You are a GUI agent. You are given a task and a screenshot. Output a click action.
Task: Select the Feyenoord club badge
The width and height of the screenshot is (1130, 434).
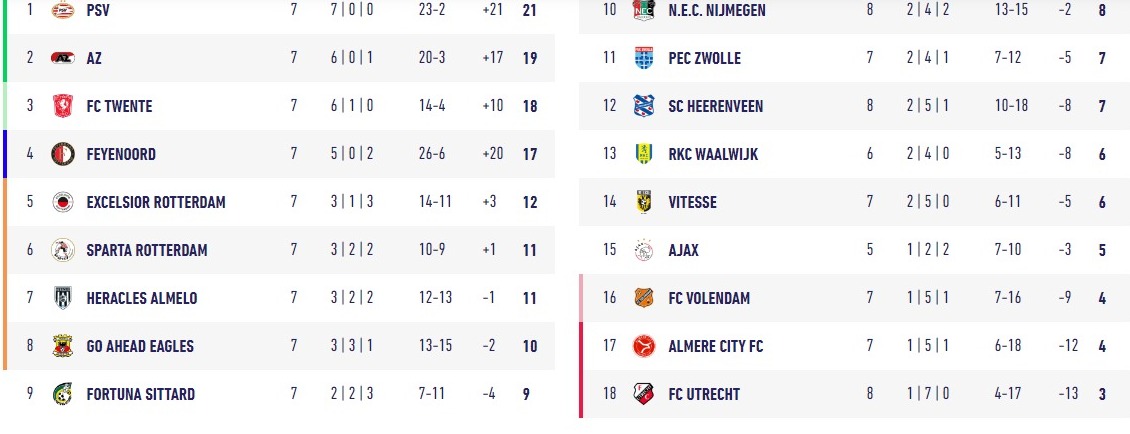63,154
